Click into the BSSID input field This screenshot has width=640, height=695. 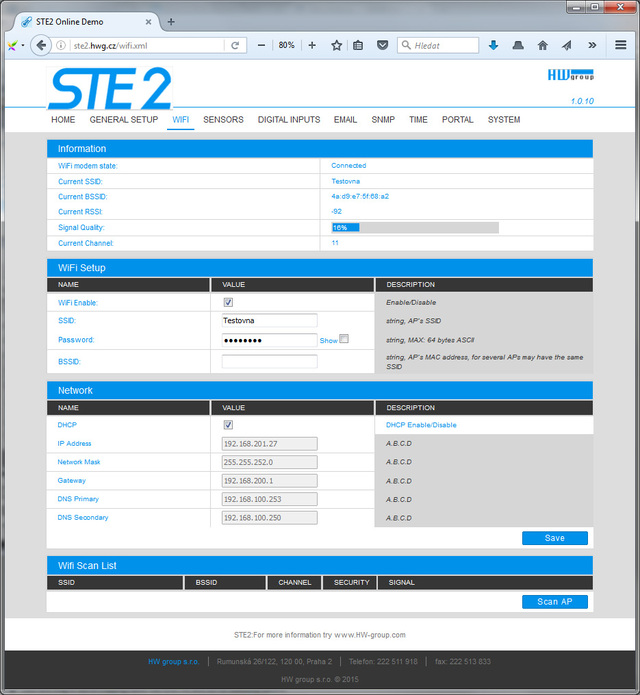click(x=269, y=361)
